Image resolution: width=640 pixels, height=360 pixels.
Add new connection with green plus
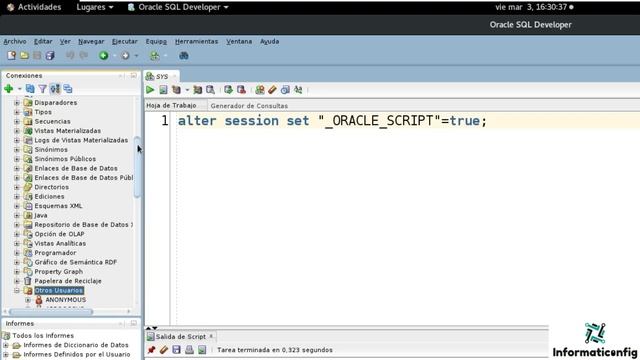(x=9, y=89)
